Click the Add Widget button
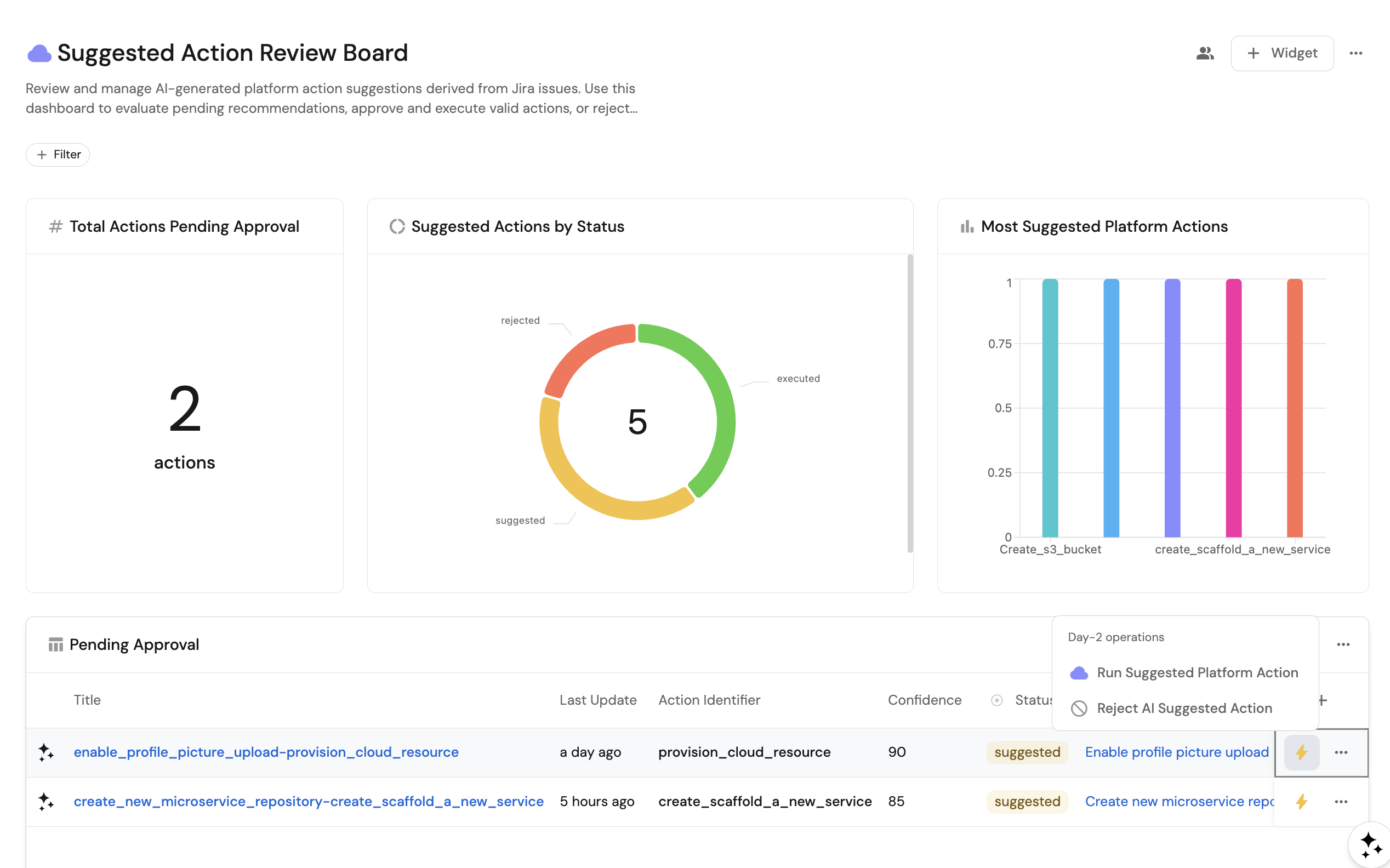The image size is (1390, 868). pyautogui.click(x=1281, y=53)
